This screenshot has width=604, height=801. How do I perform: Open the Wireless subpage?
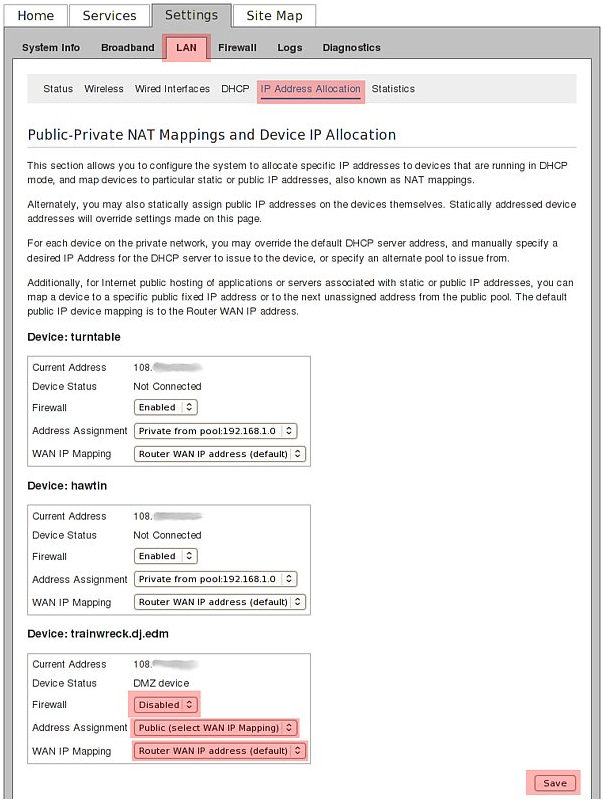(x=104, y=89)
